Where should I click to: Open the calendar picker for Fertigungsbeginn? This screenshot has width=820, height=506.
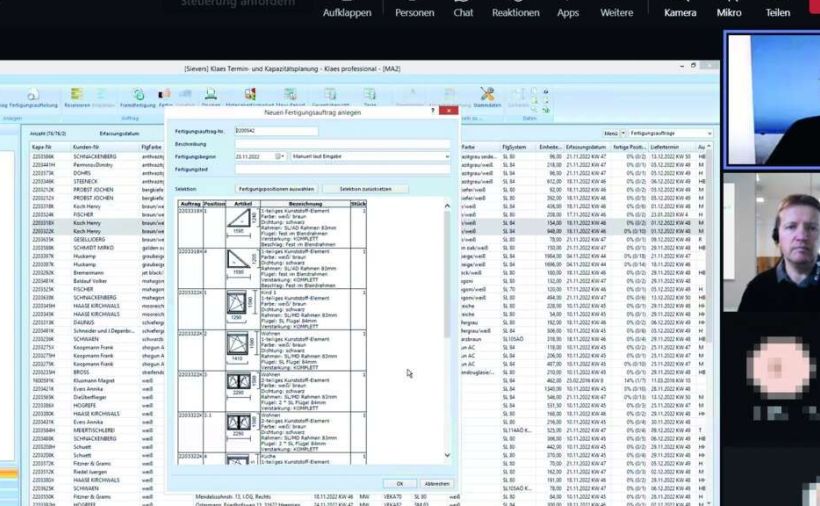tap(280, 156)
